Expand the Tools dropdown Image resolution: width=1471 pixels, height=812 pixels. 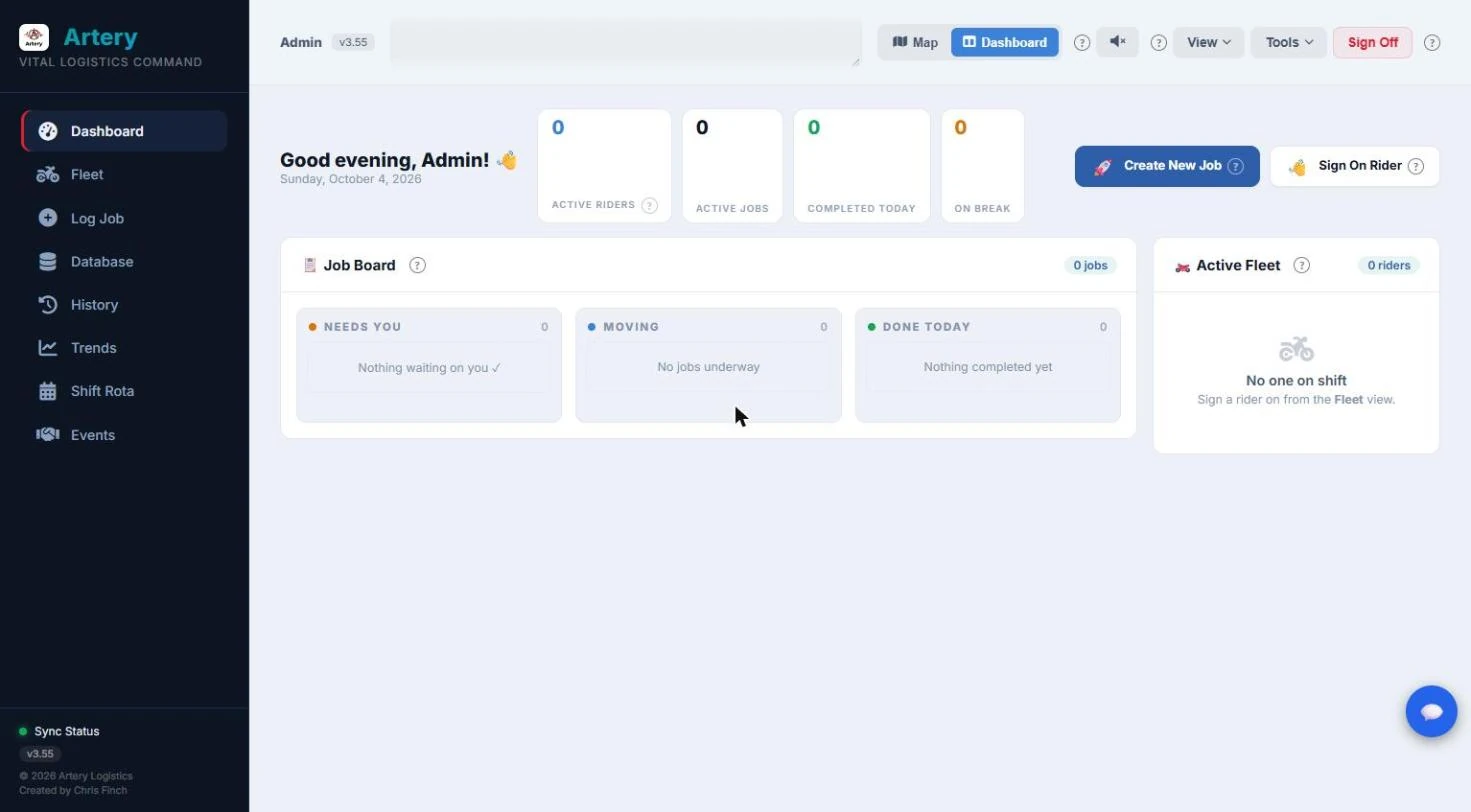(1289, 42)
